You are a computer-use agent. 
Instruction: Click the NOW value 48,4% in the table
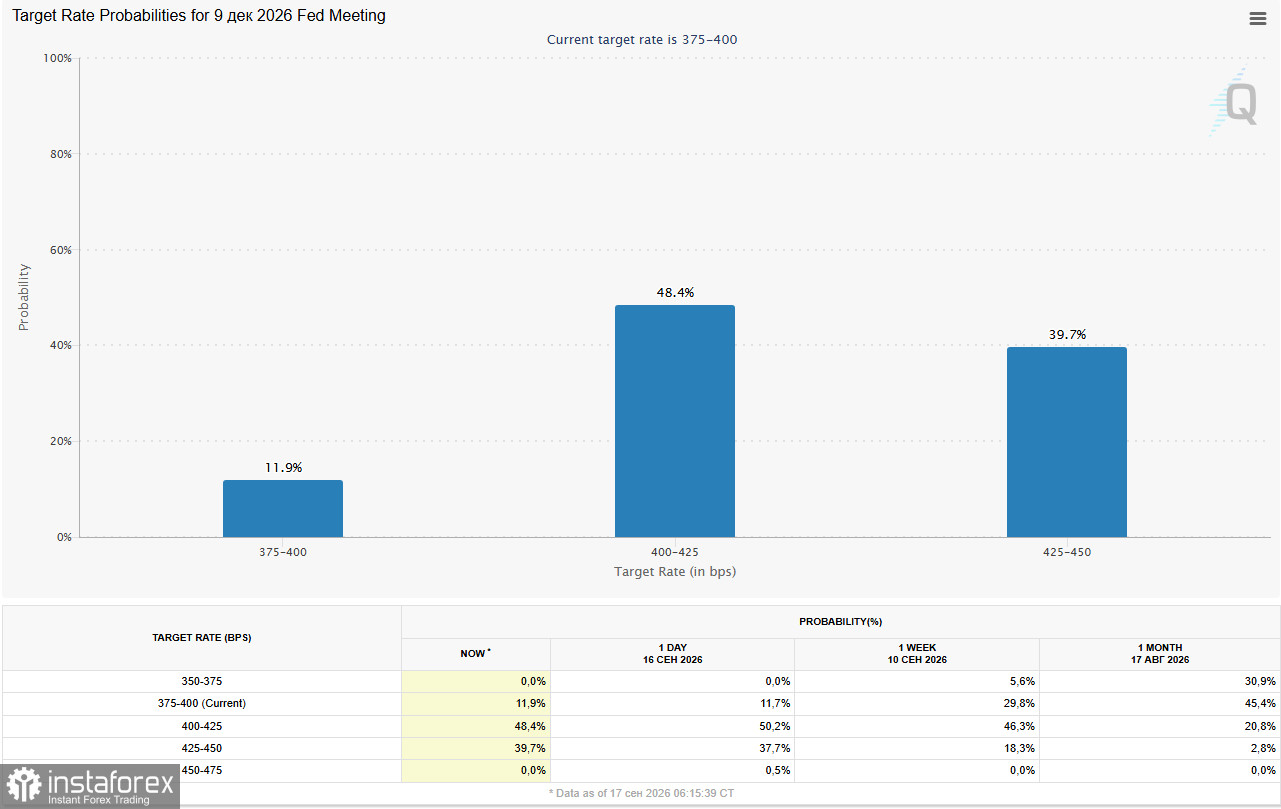tap(530, 726)
